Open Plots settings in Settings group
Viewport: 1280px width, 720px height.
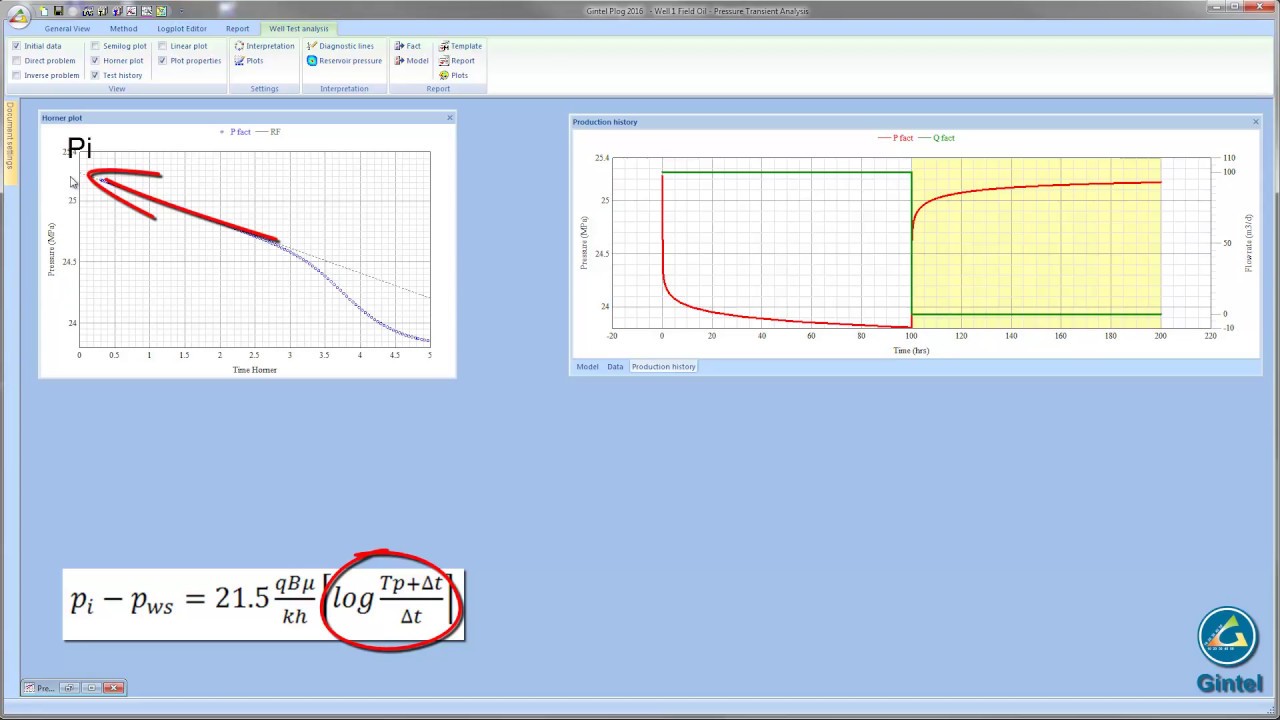pos(248,61)
